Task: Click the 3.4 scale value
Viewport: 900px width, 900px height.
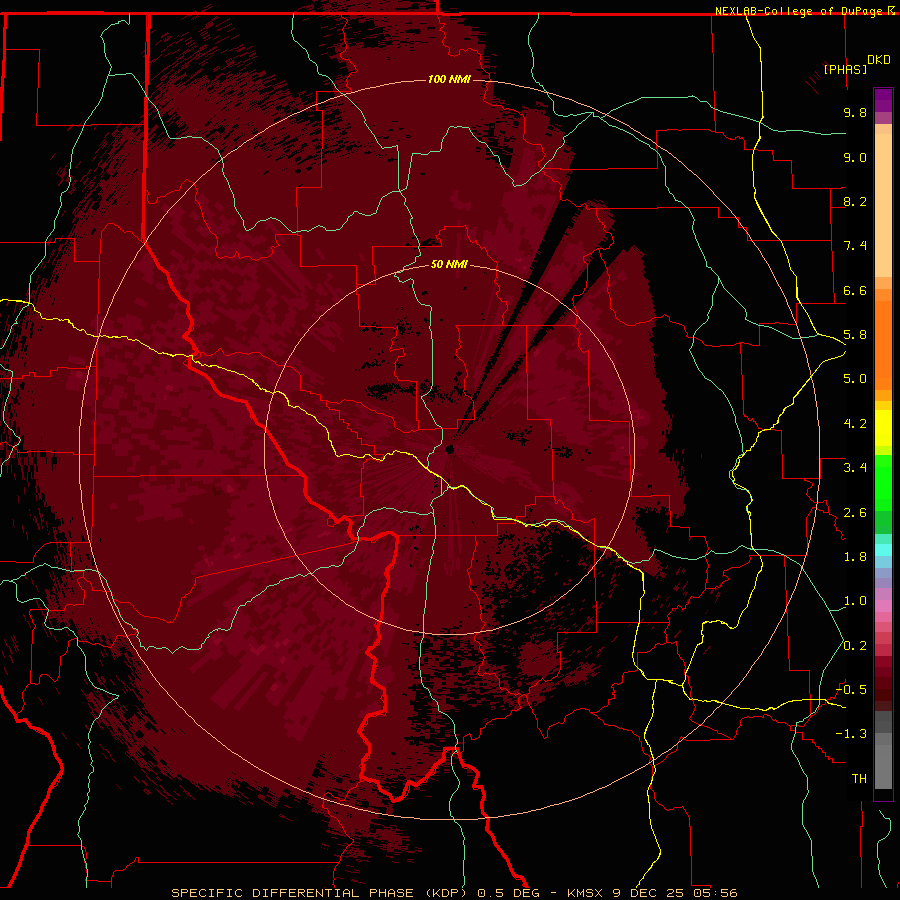Action: (855, 468)
